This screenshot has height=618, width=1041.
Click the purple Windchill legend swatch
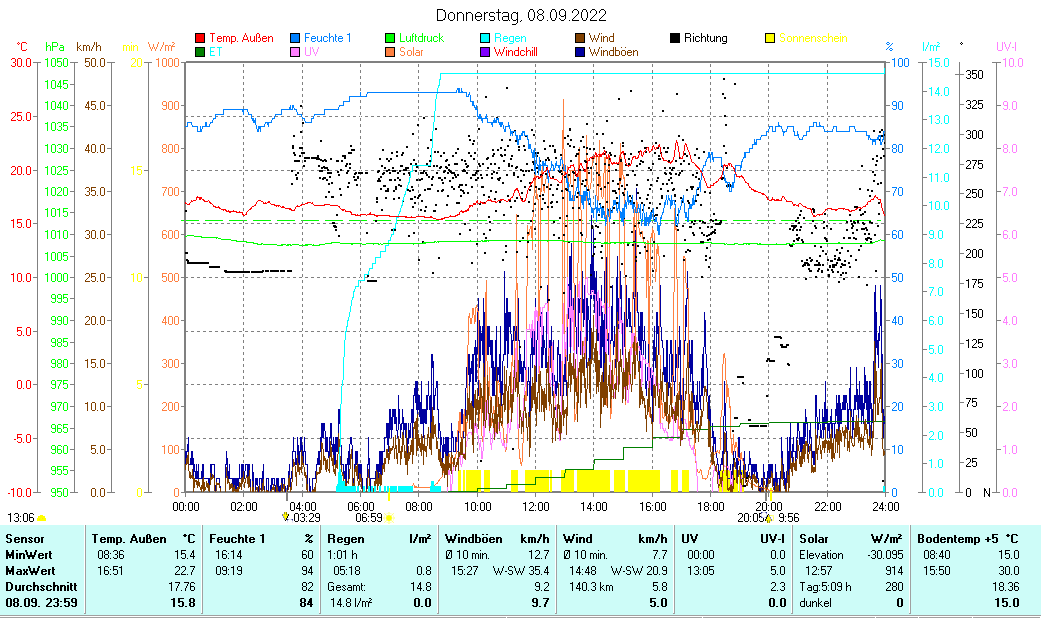click(x=485, y=52)
